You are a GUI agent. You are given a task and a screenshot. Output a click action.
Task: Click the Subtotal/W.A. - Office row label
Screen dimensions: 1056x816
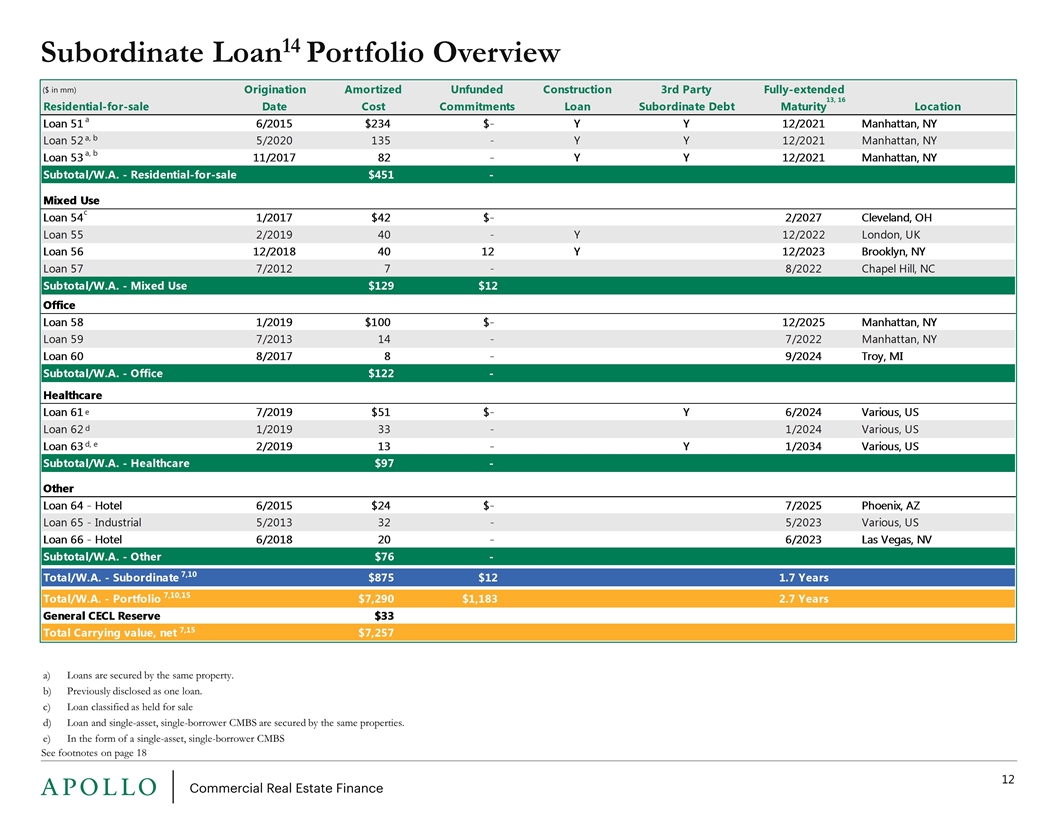point(103,373)
